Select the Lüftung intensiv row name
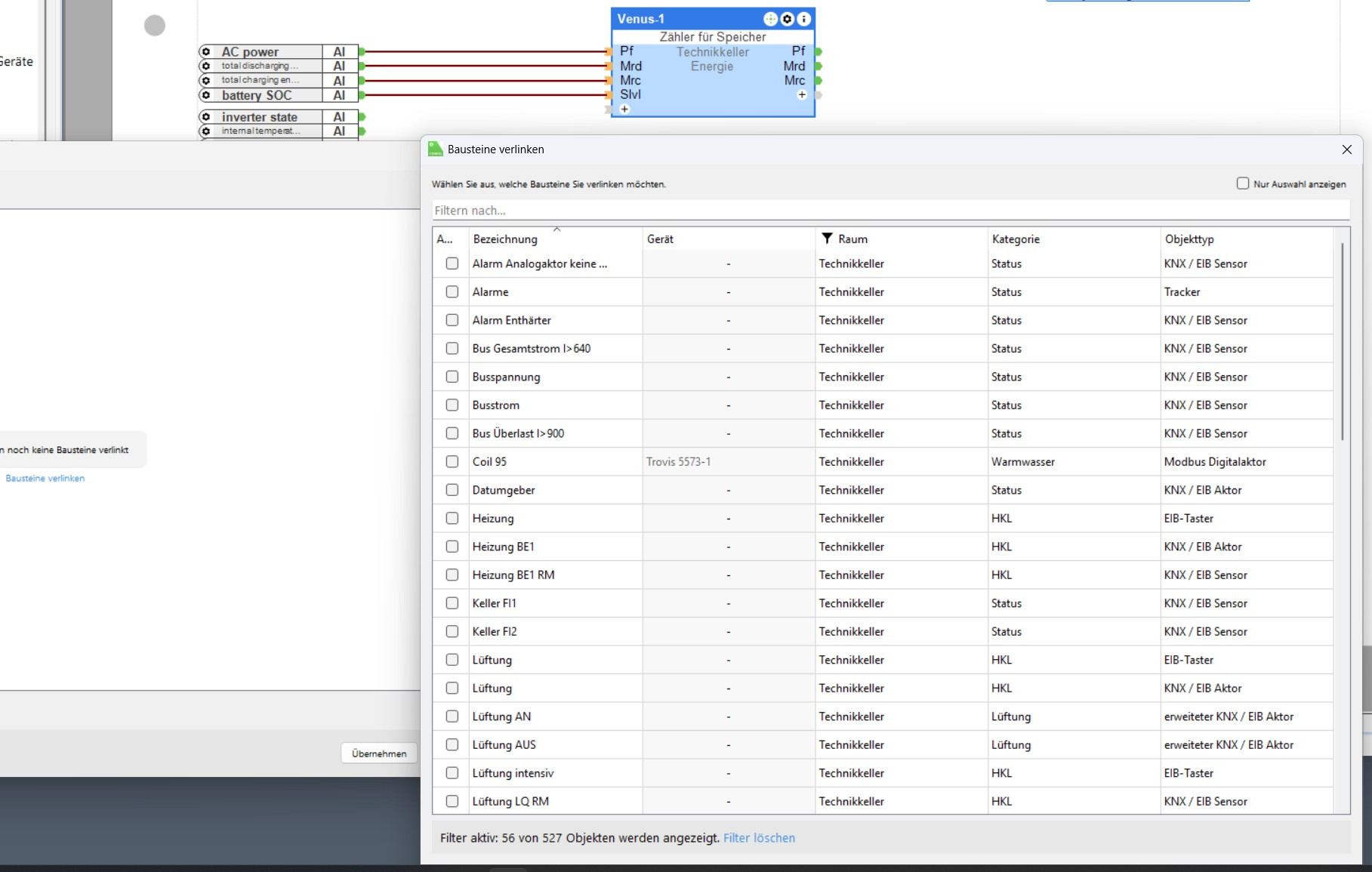Screen dimensions: 1372x872 pos(513,773)
